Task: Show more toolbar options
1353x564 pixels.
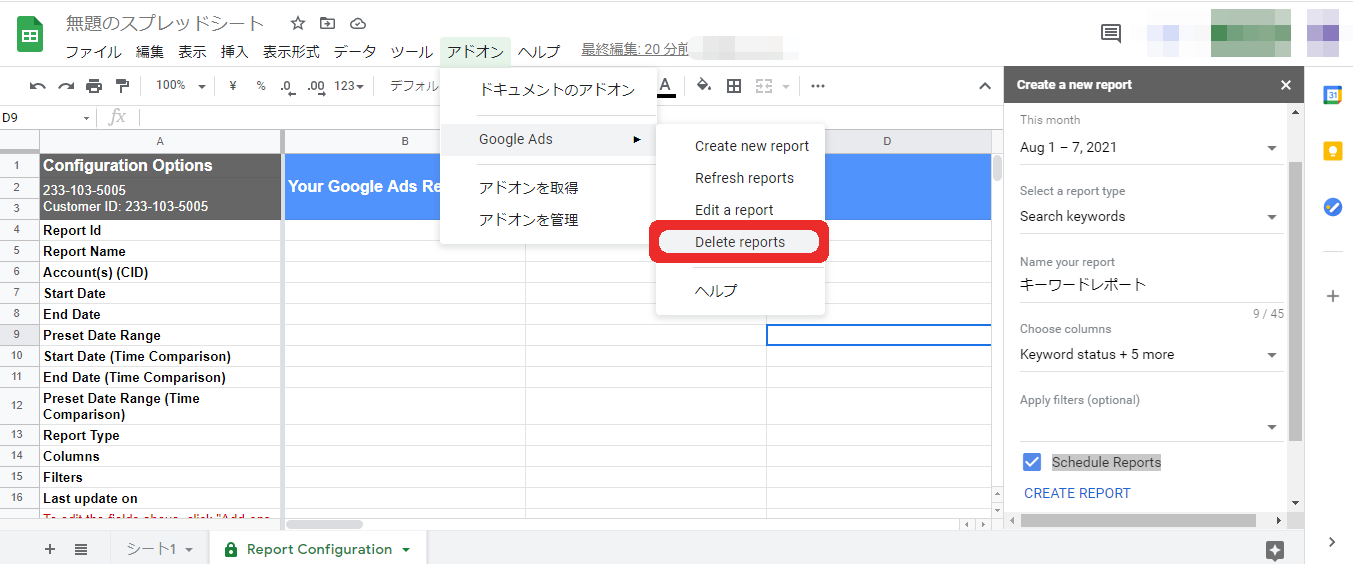Action: 818,86
